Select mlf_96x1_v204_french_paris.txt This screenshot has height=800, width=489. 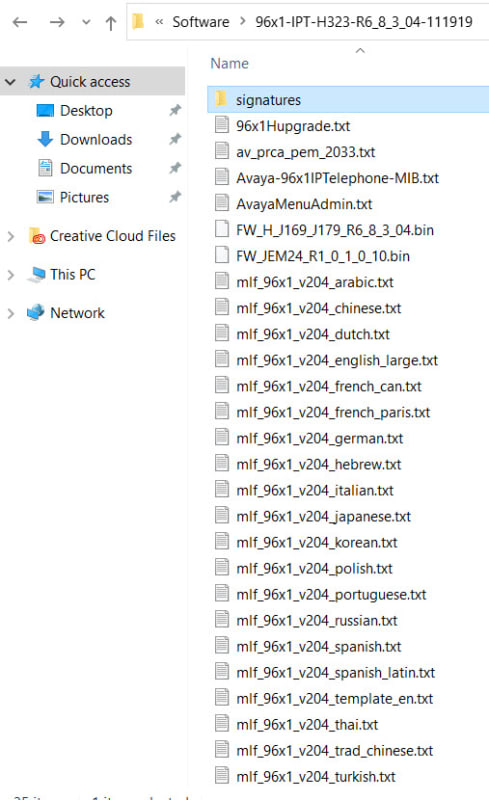[333, 412]
